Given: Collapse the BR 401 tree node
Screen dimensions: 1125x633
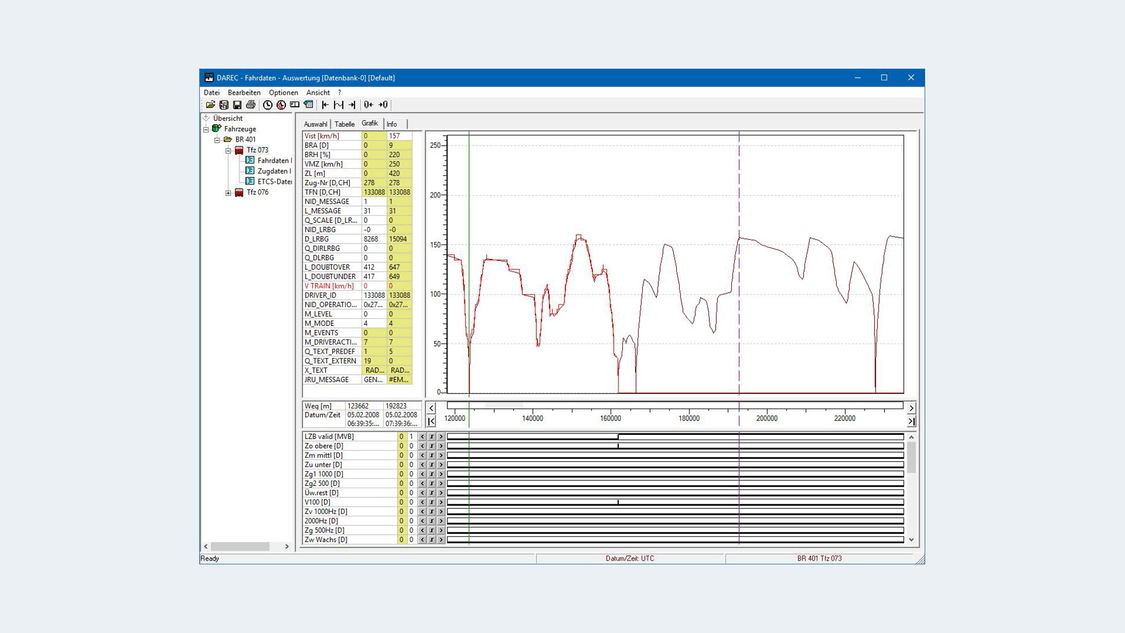Looking at the screenshot, I should click(x=217, y=140).
